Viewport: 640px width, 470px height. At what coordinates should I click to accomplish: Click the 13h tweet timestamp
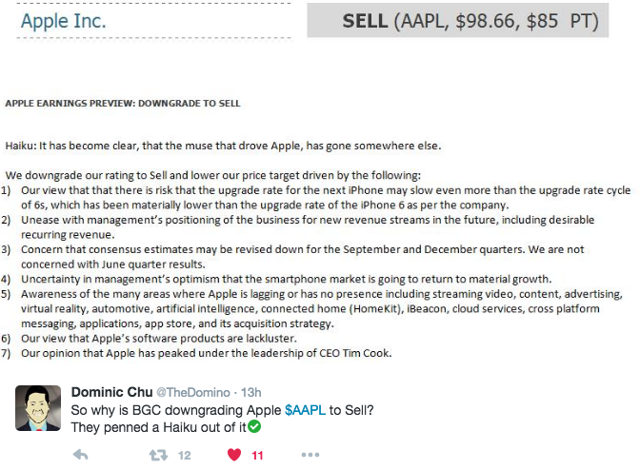point(251,392)
